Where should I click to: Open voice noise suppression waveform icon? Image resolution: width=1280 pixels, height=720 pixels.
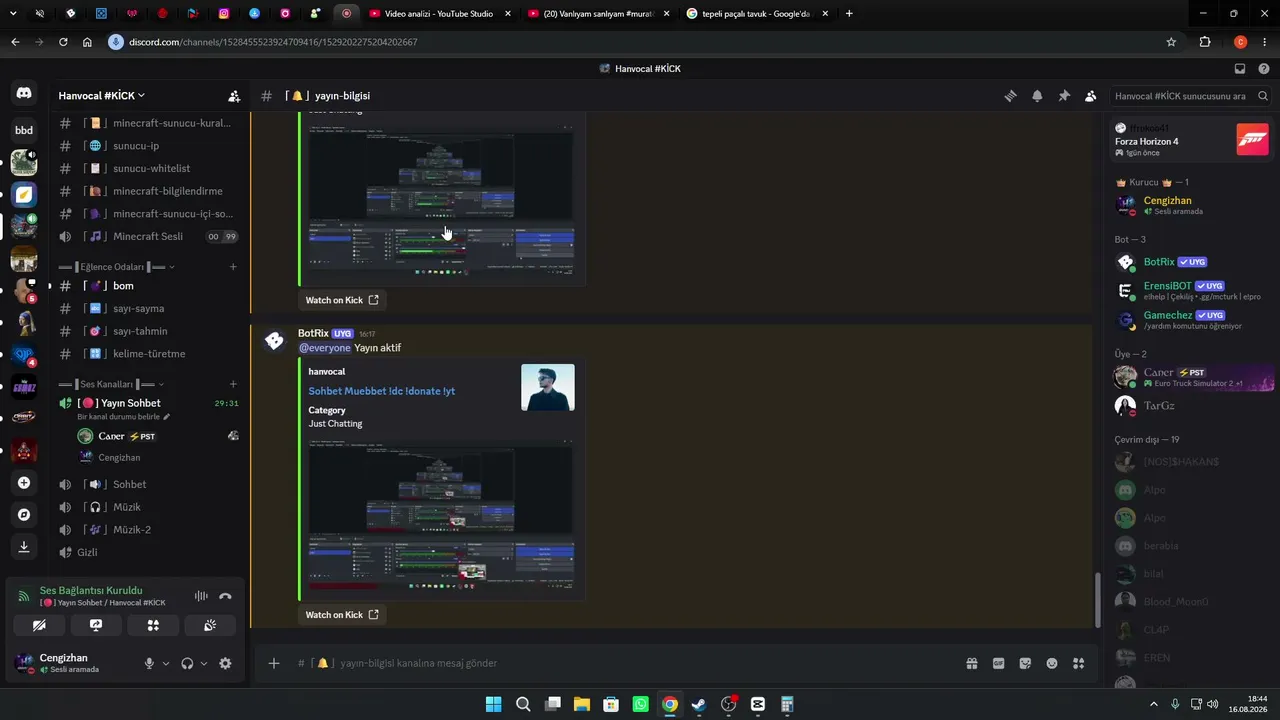tap(201, 596)
